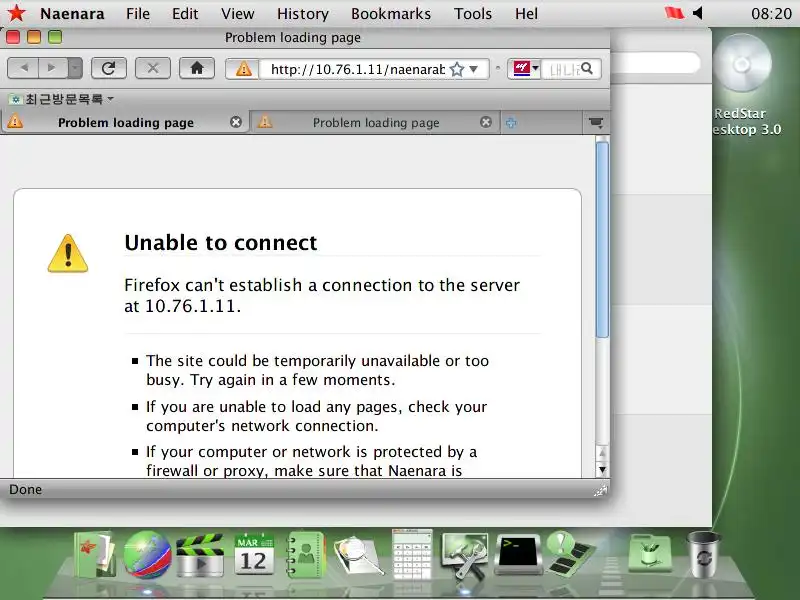
Task: Select the first Problem loading page tab
Action: [126, 122]
